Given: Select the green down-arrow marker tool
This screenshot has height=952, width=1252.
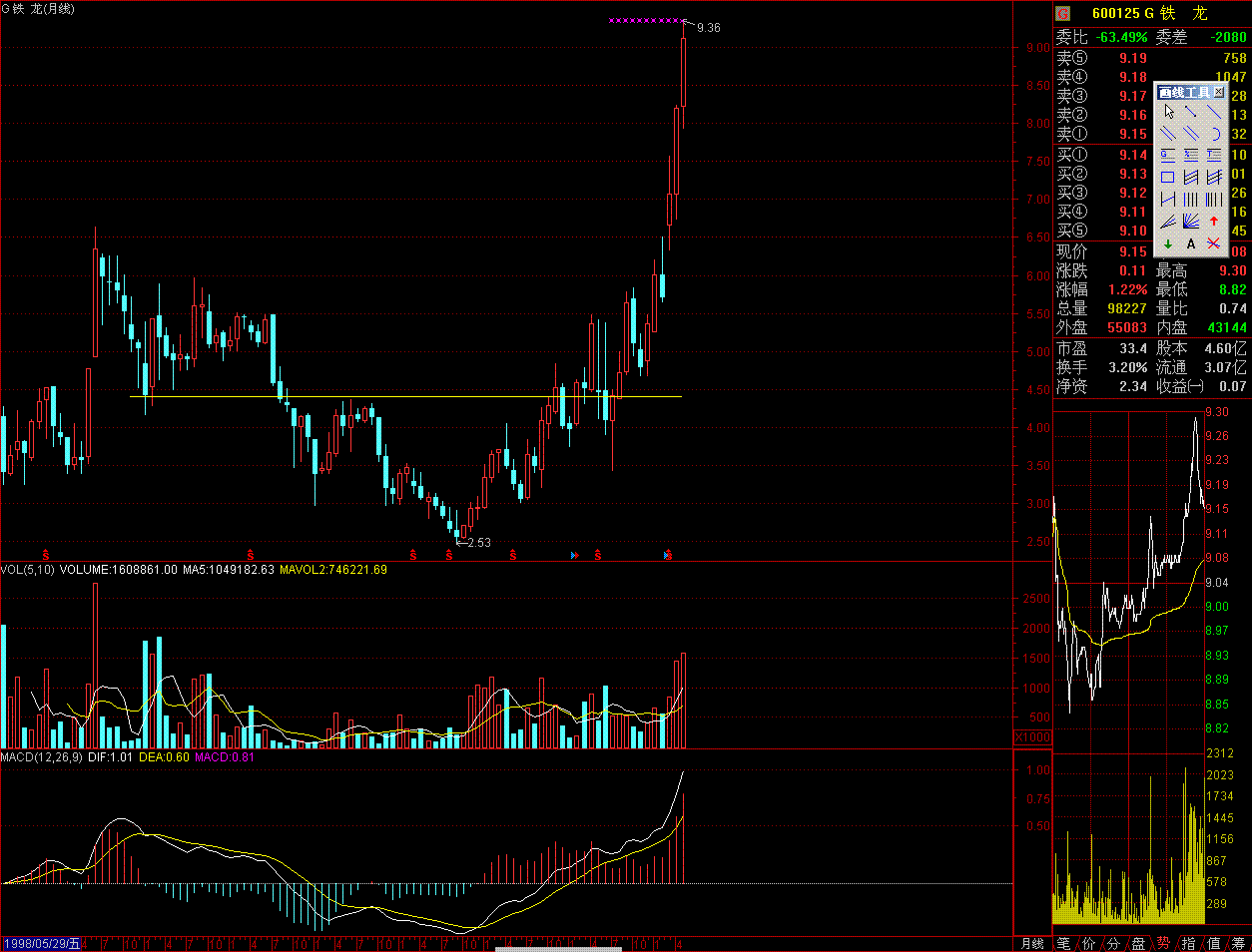Looking at the screenshot, I should pyautogui.click(x=1168, y=243).
